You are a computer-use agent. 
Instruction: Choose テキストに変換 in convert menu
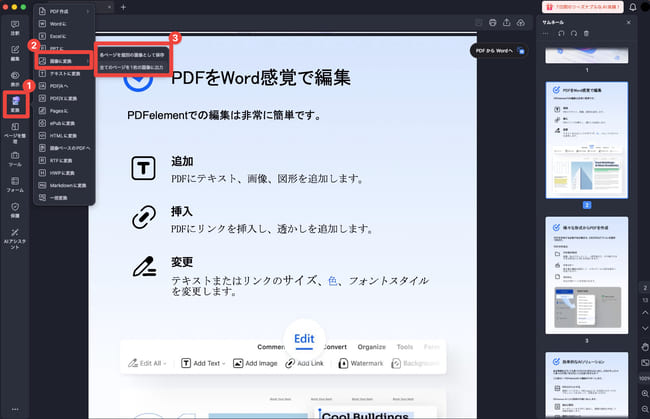click(x=64, y=73)
